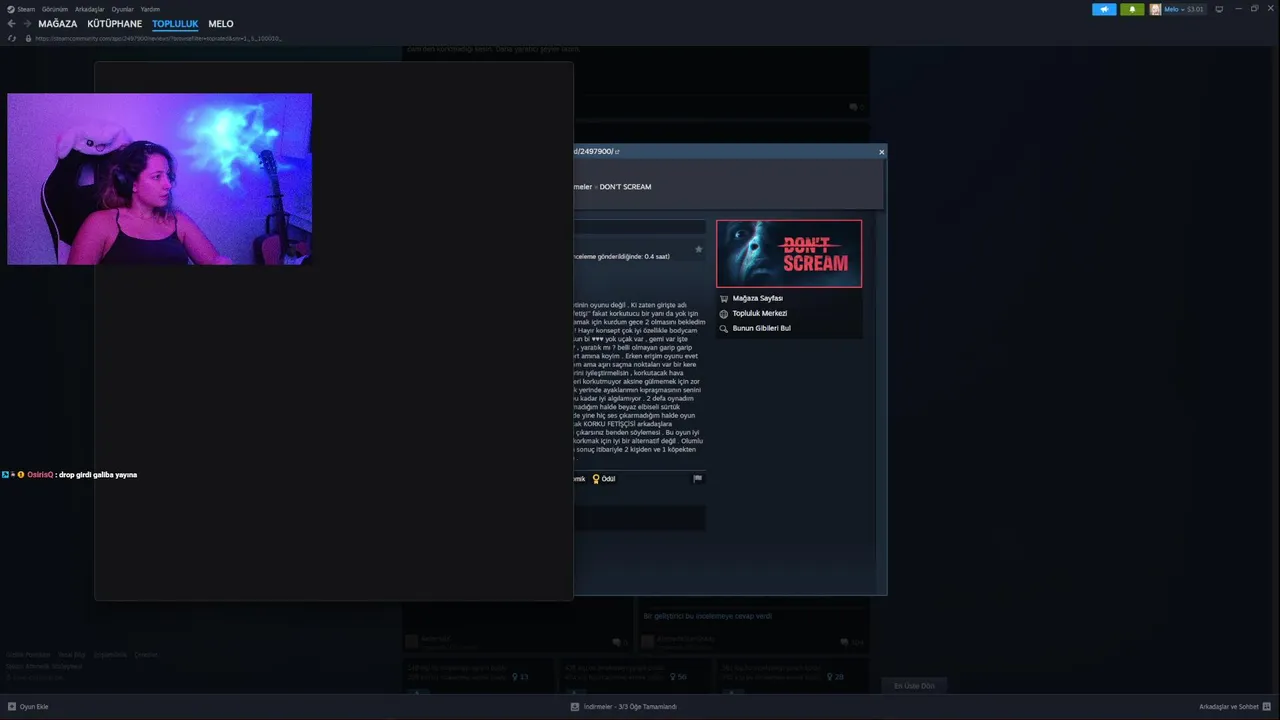Give an award with the Ödül button
Viewport: 1280px width, 720px height.
click(603, 479)
